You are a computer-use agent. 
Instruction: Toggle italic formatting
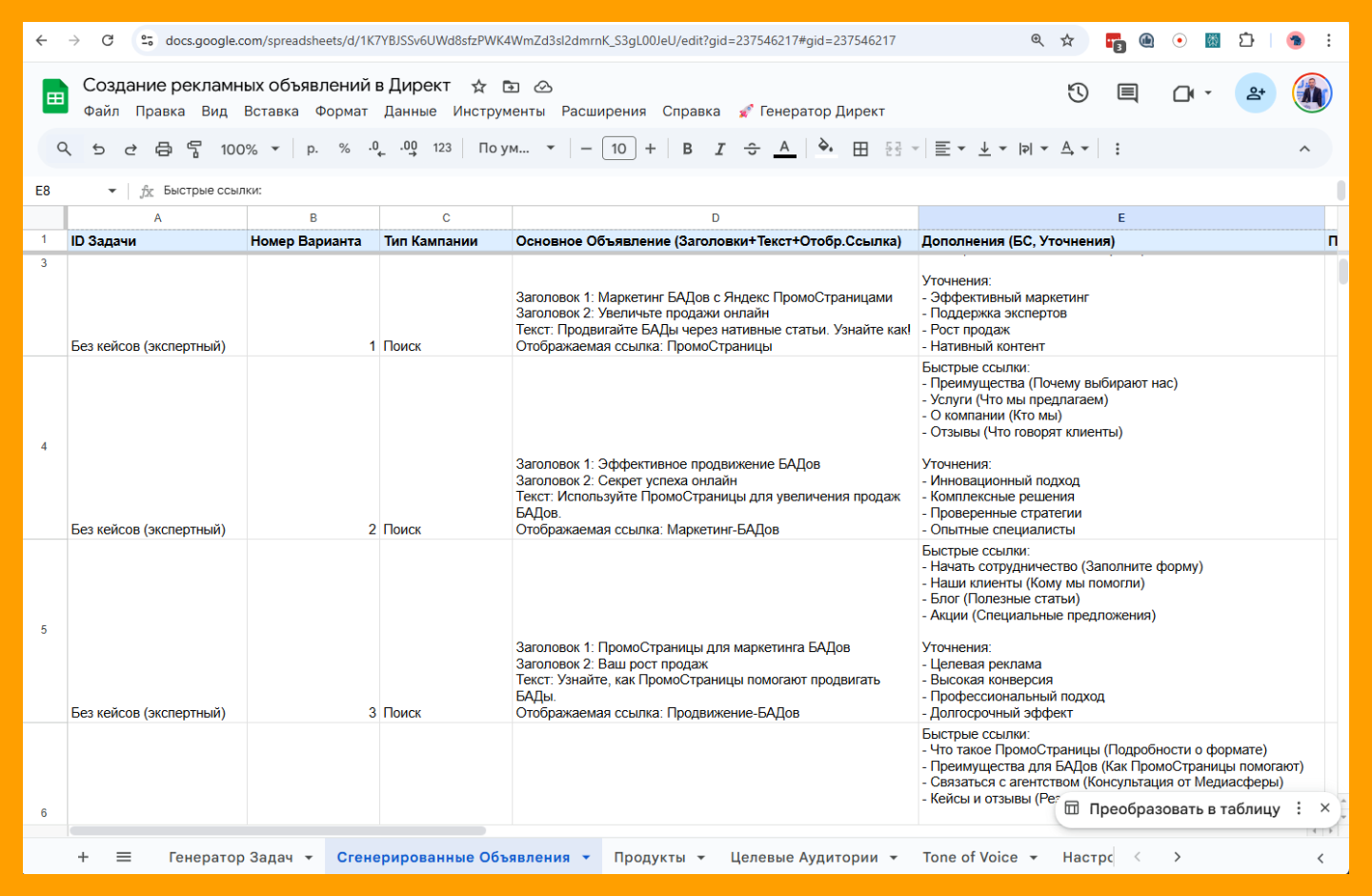point(719,149)
